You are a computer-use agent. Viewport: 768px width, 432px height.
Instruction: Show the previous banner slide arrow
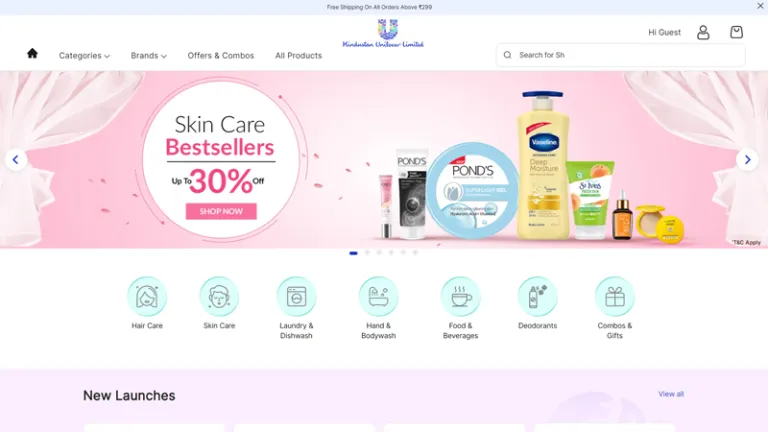pyautogui.click(x=16, y=160)
